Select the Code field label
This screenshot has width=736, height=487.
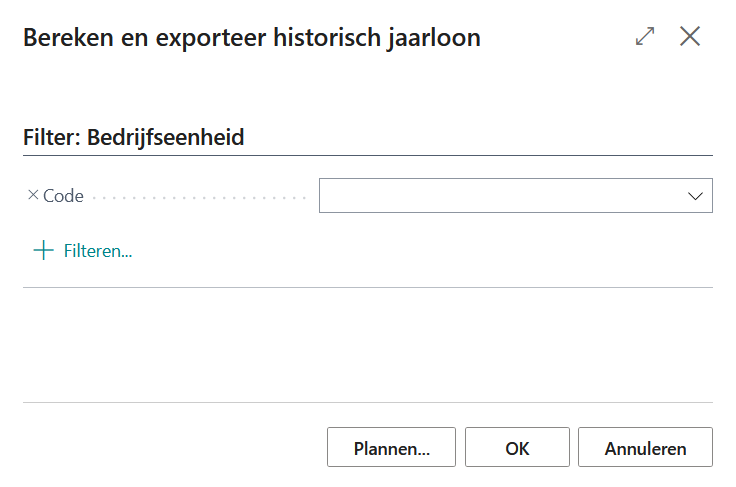click(x=63, y=196)
